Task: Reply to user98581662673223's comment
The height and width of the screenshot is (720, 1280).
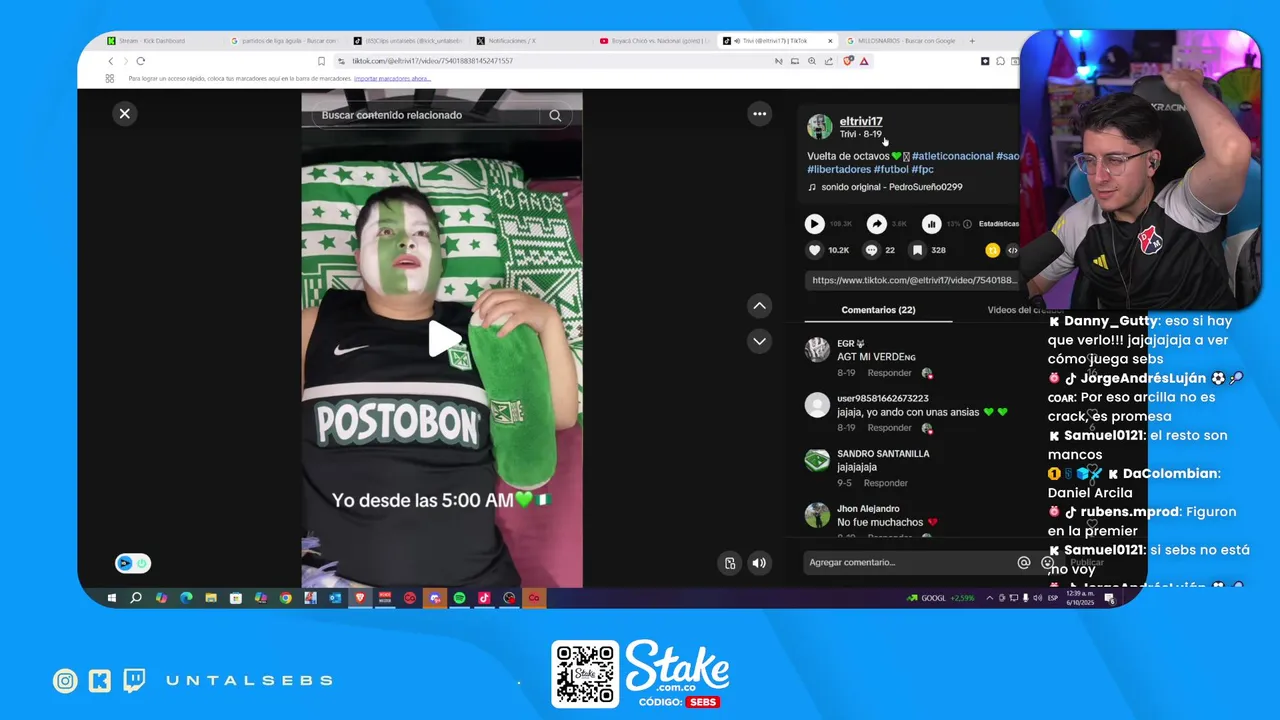Action: click(889, 428)
